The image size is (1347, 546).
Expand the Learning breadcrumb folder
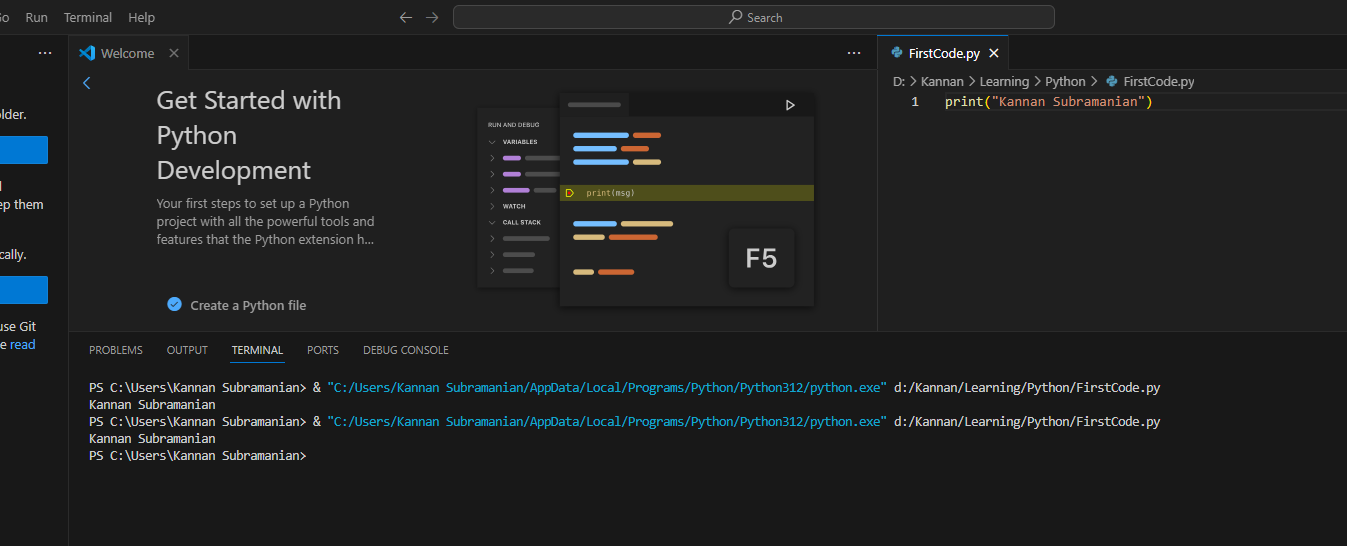pyautogui.click(x=1004, y=82)
